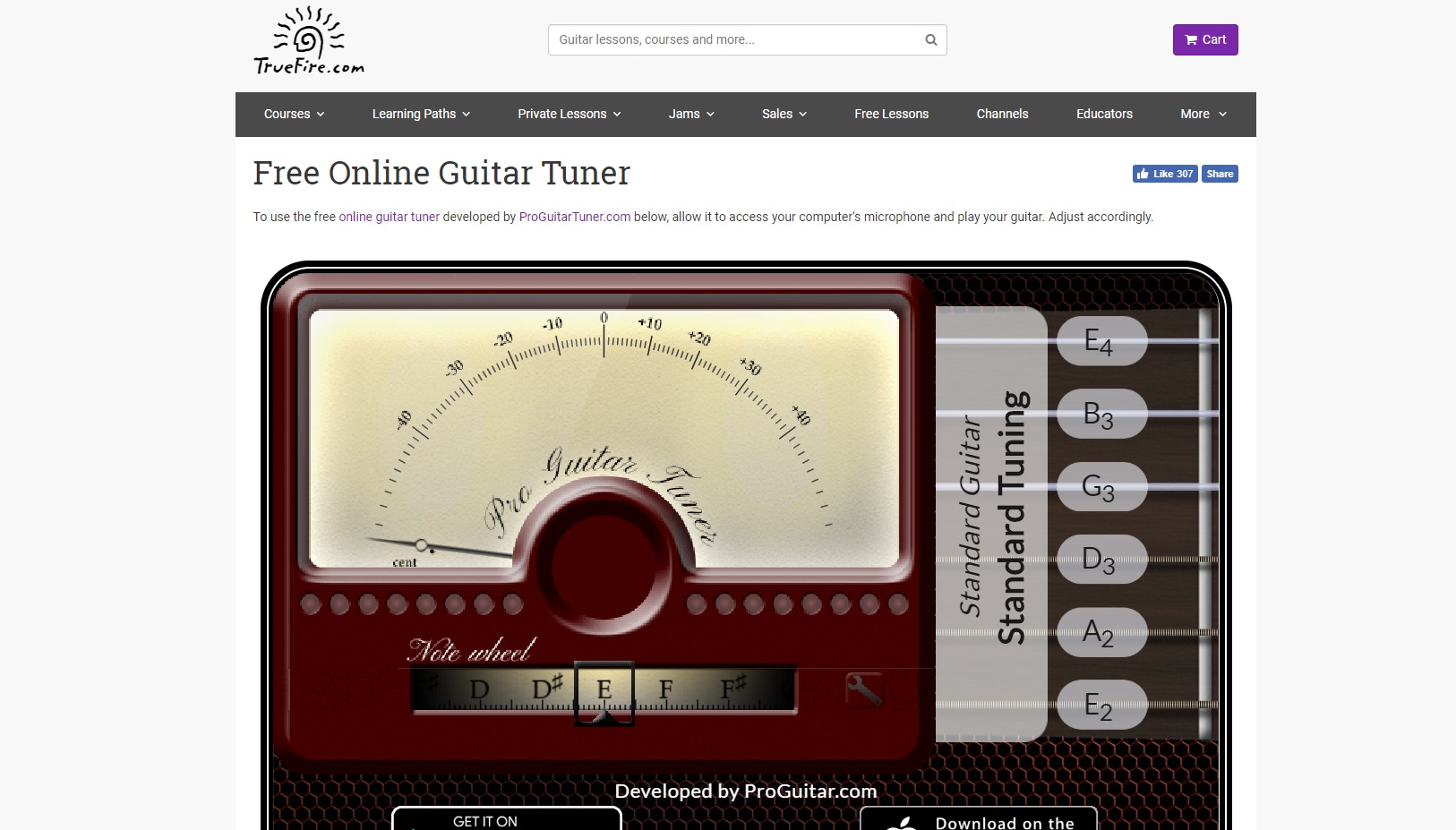This screenshot has width=1456, height=830.
Task: Select D# on the note wheel
Action: [x=547, y=689]
